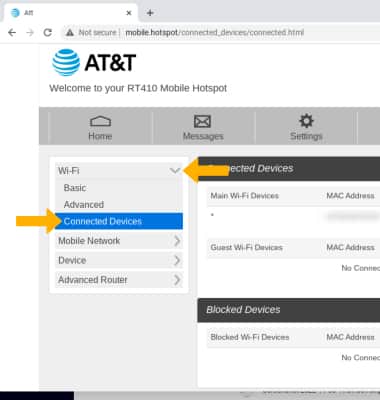Image resolution: width=380 pixels, height=400 pixels.
Task: Click the address bar URL mobile.hotspot
Action: click(x=215, y=33)
